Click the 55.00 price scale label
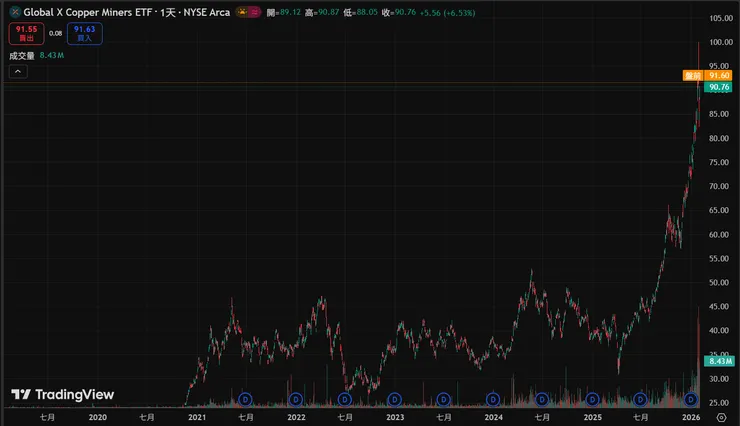This screenshot has width=740, height=426. pyautogui.click(x=719, y=259)
